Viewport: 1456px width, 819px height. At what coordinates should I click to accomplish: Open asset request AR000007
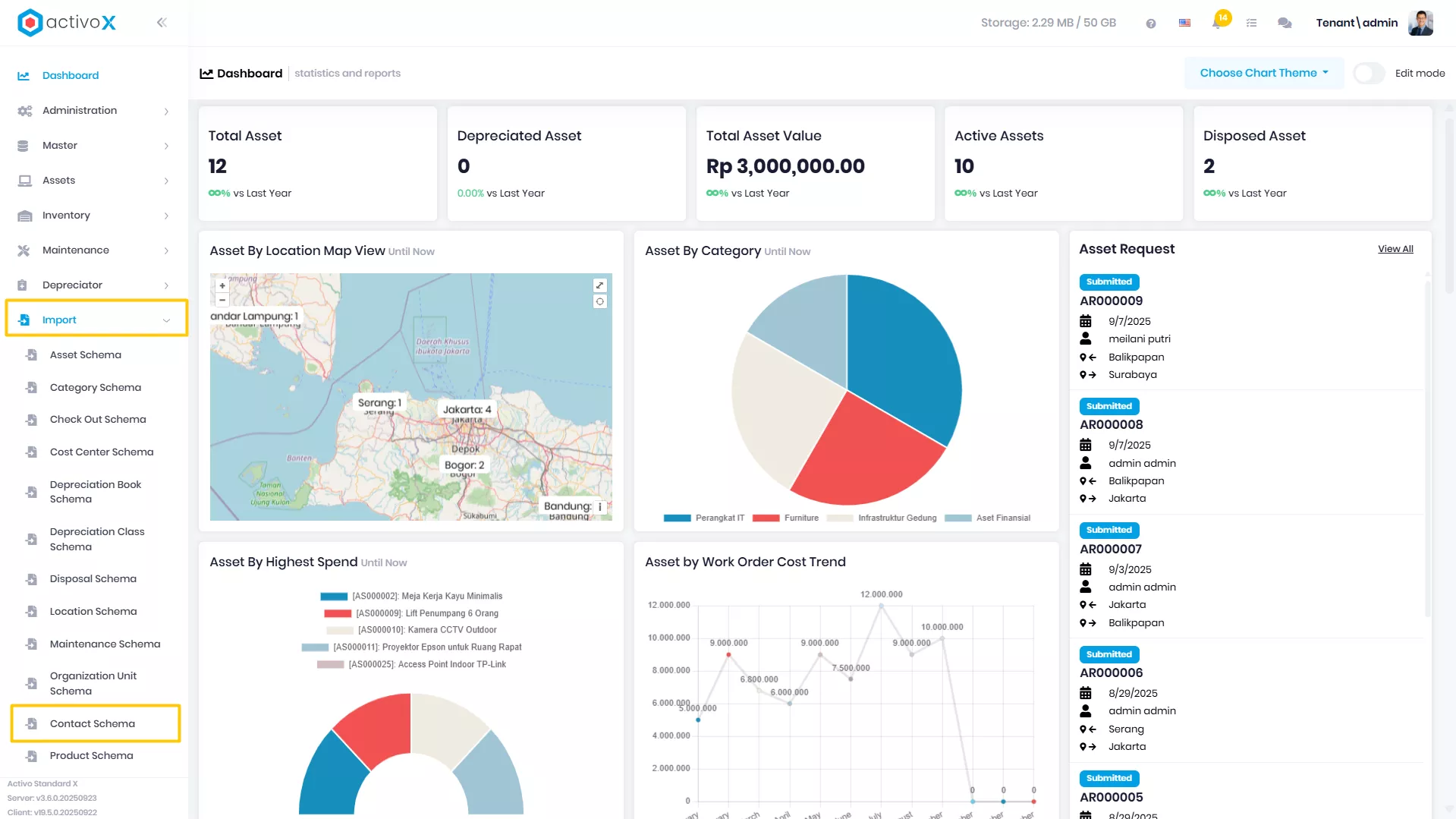point(1110,550)
